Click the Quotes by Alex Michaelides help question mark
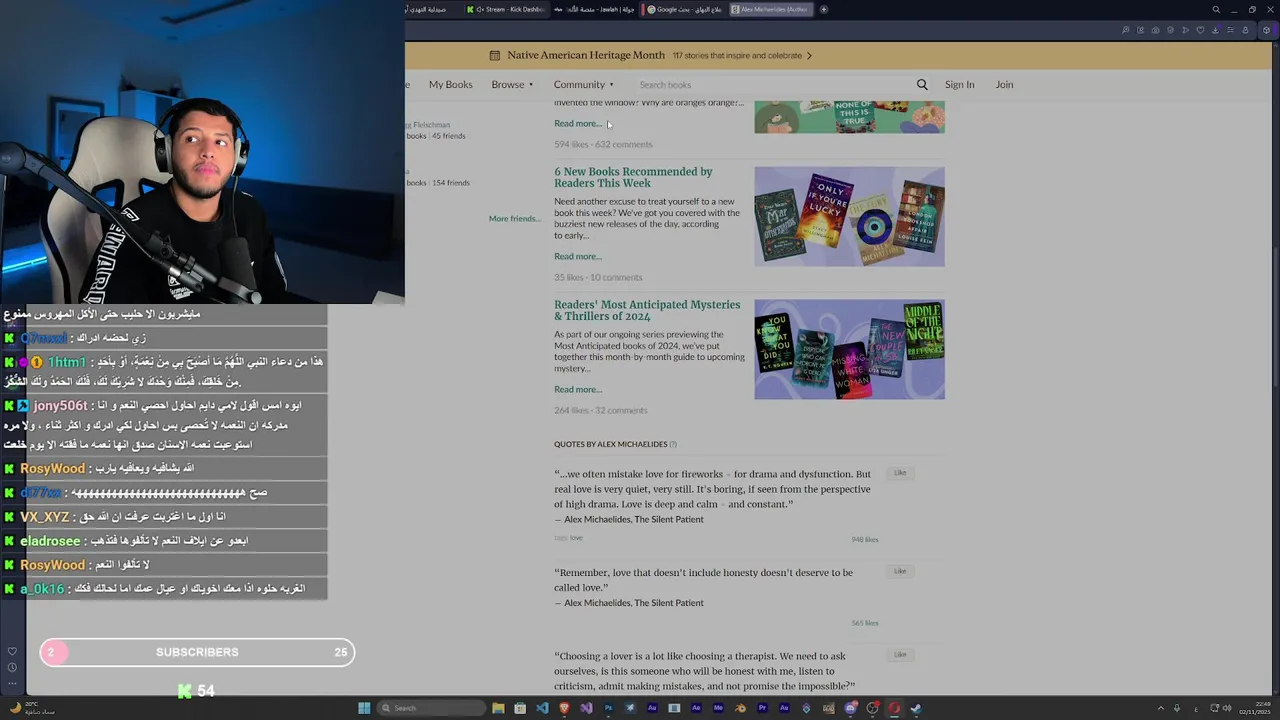The height and width of the screenshot is (720, 1280). pyautogui.click(x=673, y=444)
